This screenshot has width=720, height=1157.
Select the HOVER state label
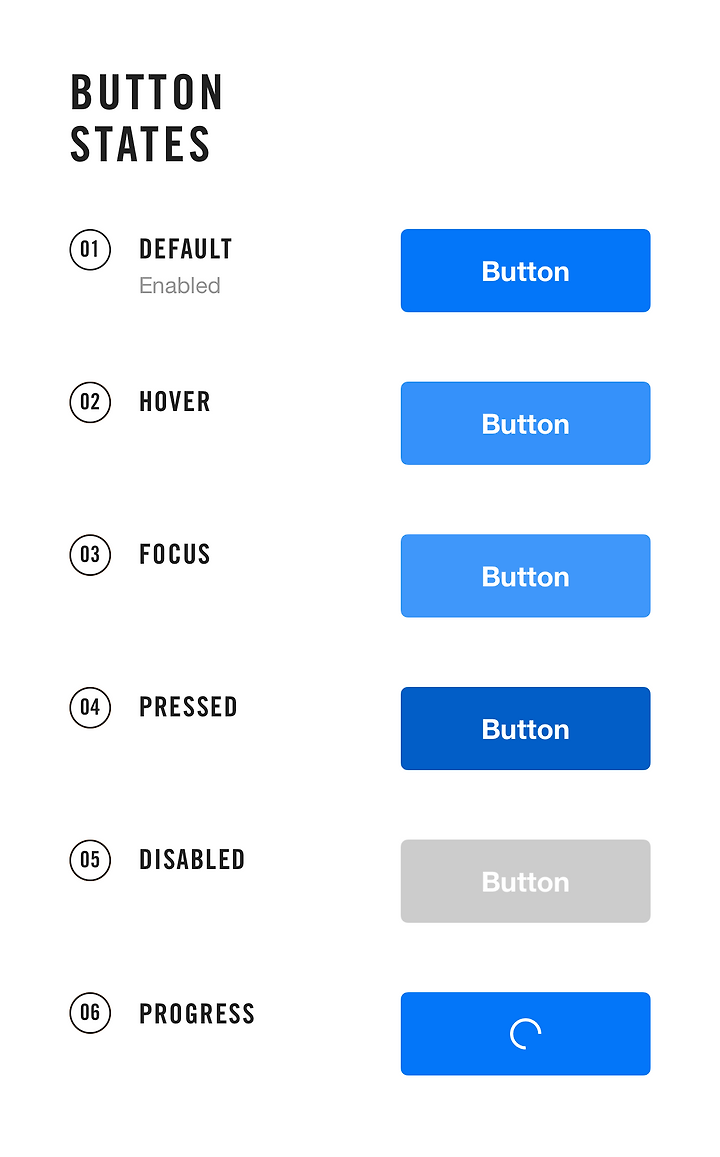pos(175,402)
